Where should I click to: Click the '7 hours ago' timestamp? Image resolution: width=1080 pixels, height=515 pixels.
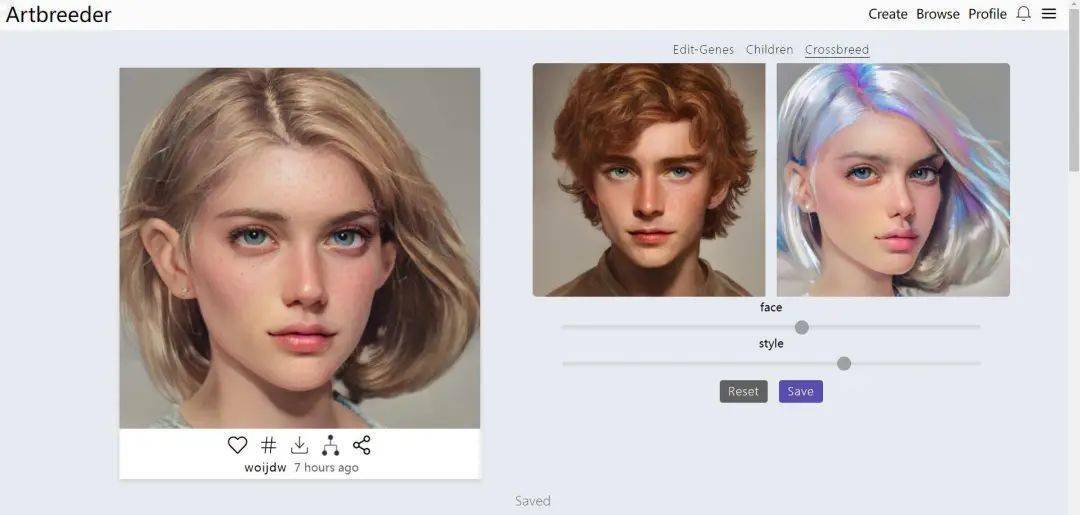[326, 467]
